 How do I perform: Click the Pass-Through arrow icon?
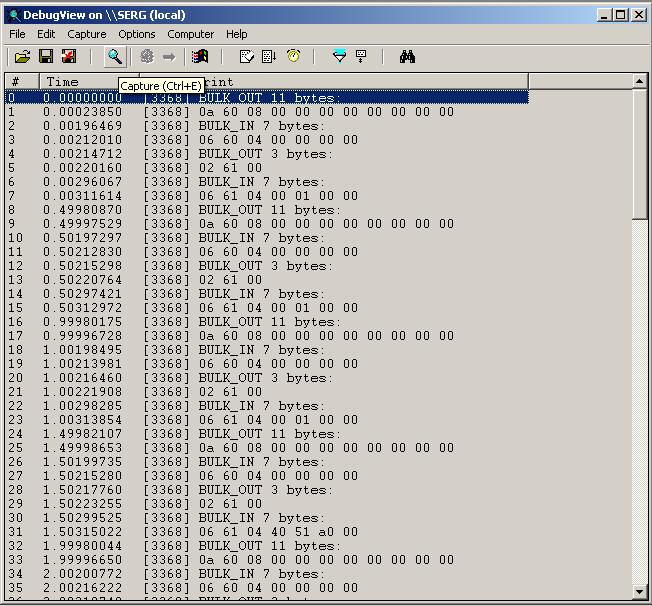169,57
